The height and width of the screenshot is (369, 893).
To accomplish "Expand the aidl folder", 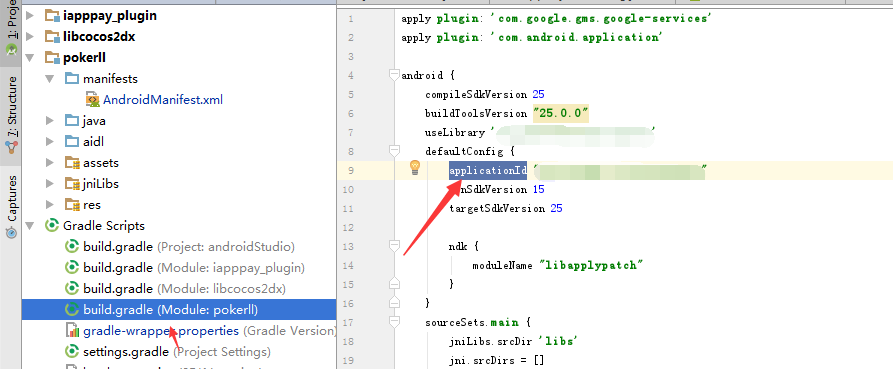I will point(50,142).
